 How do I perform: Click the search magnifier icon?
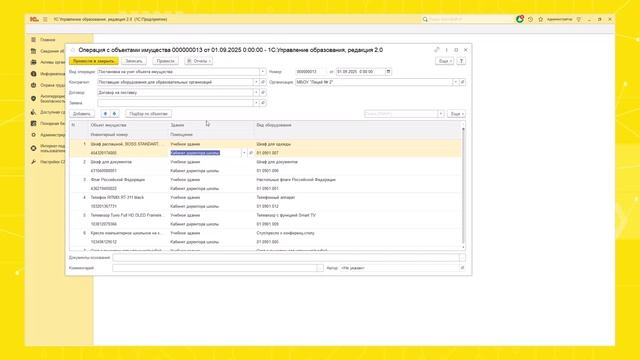tap(425, 19)
